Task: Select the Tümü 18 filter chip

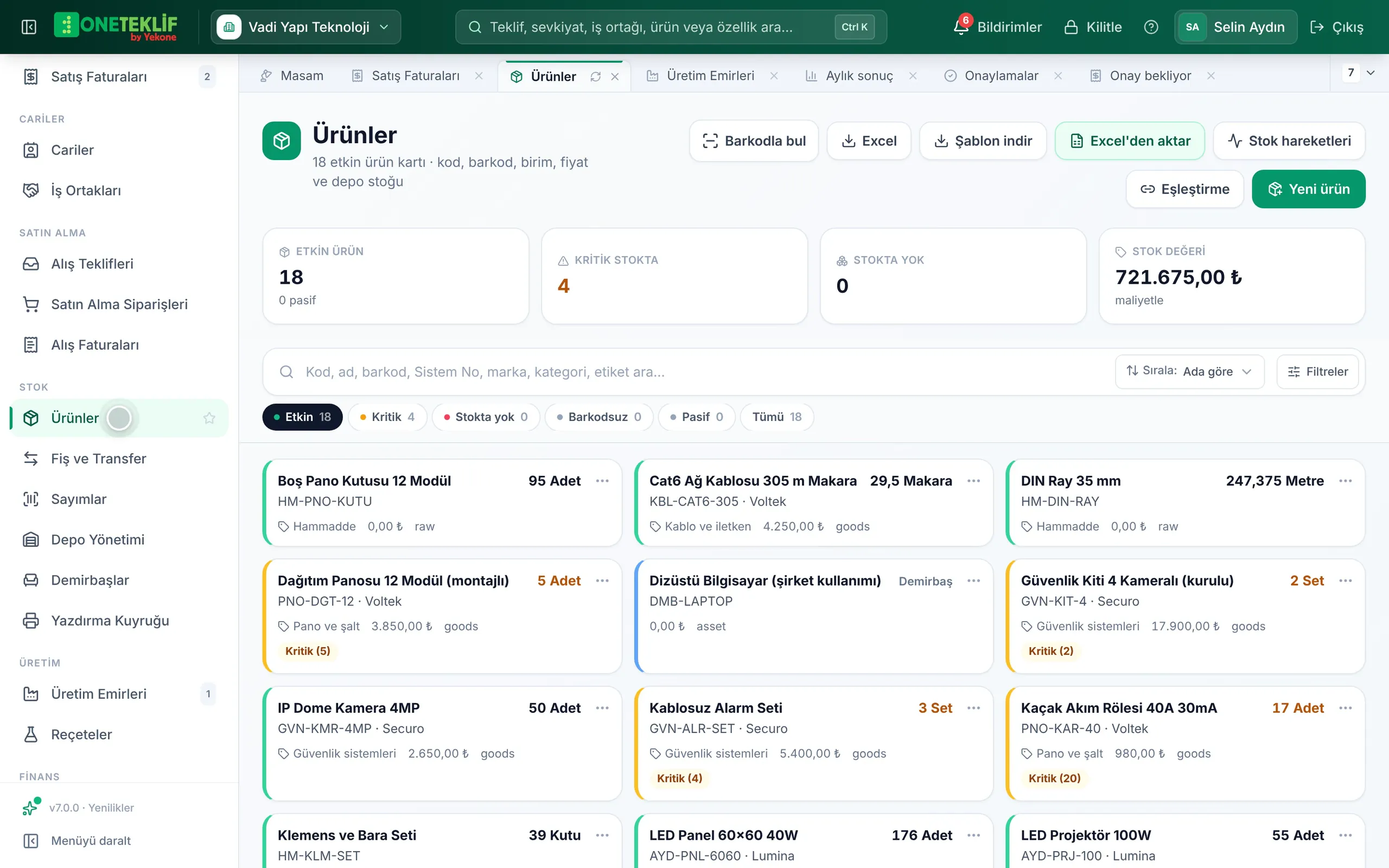Action: (777, 417)
